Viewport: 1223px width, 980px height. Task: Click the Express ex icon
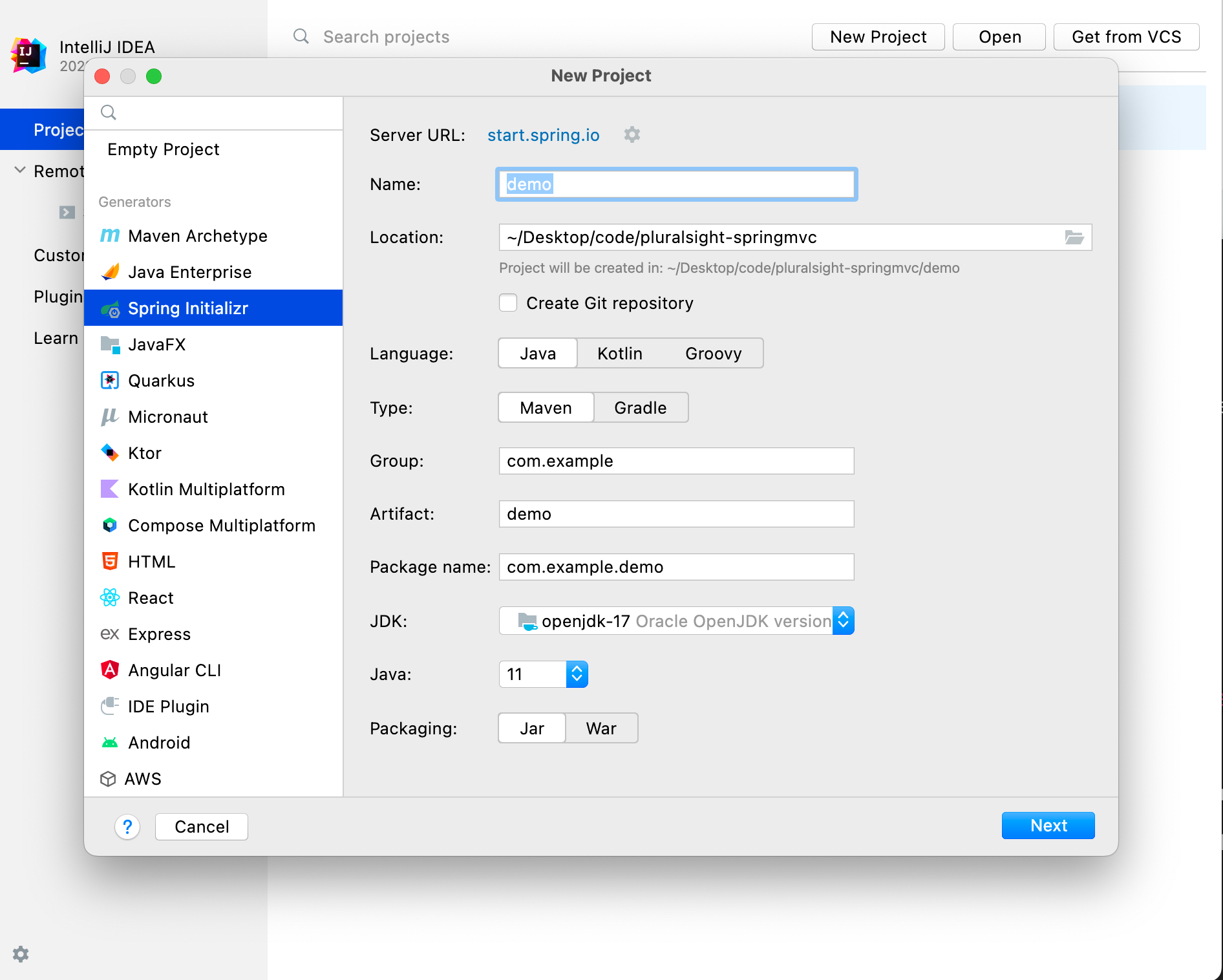click(x=110, y=634)
